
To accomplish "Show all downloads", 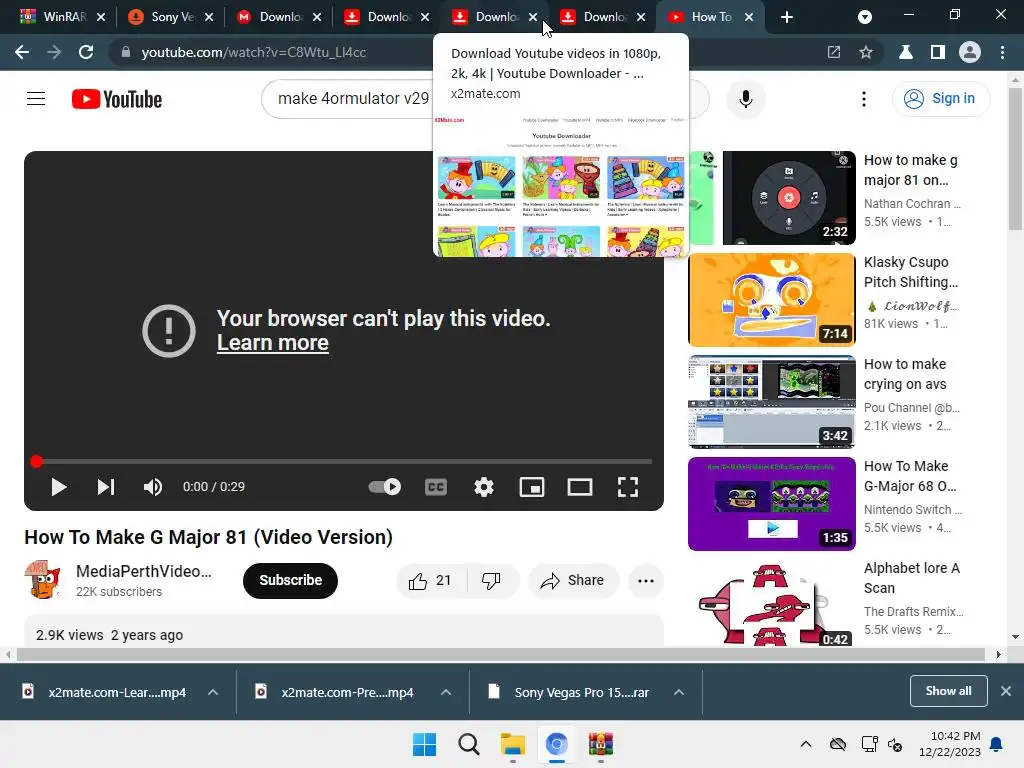I will 948,691.
